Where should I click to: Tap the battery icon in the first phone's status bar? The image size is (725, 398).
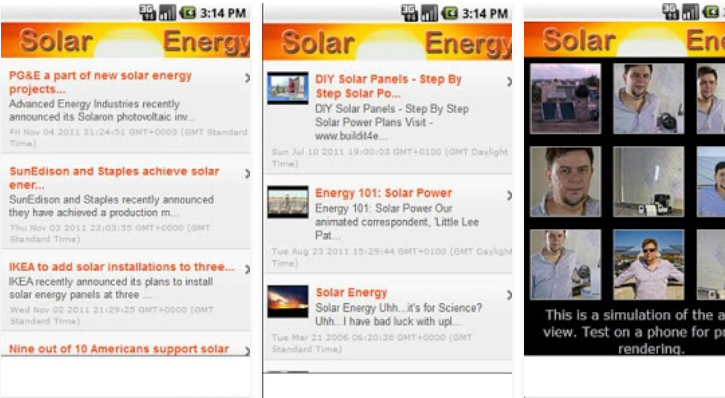click(188, 12)
